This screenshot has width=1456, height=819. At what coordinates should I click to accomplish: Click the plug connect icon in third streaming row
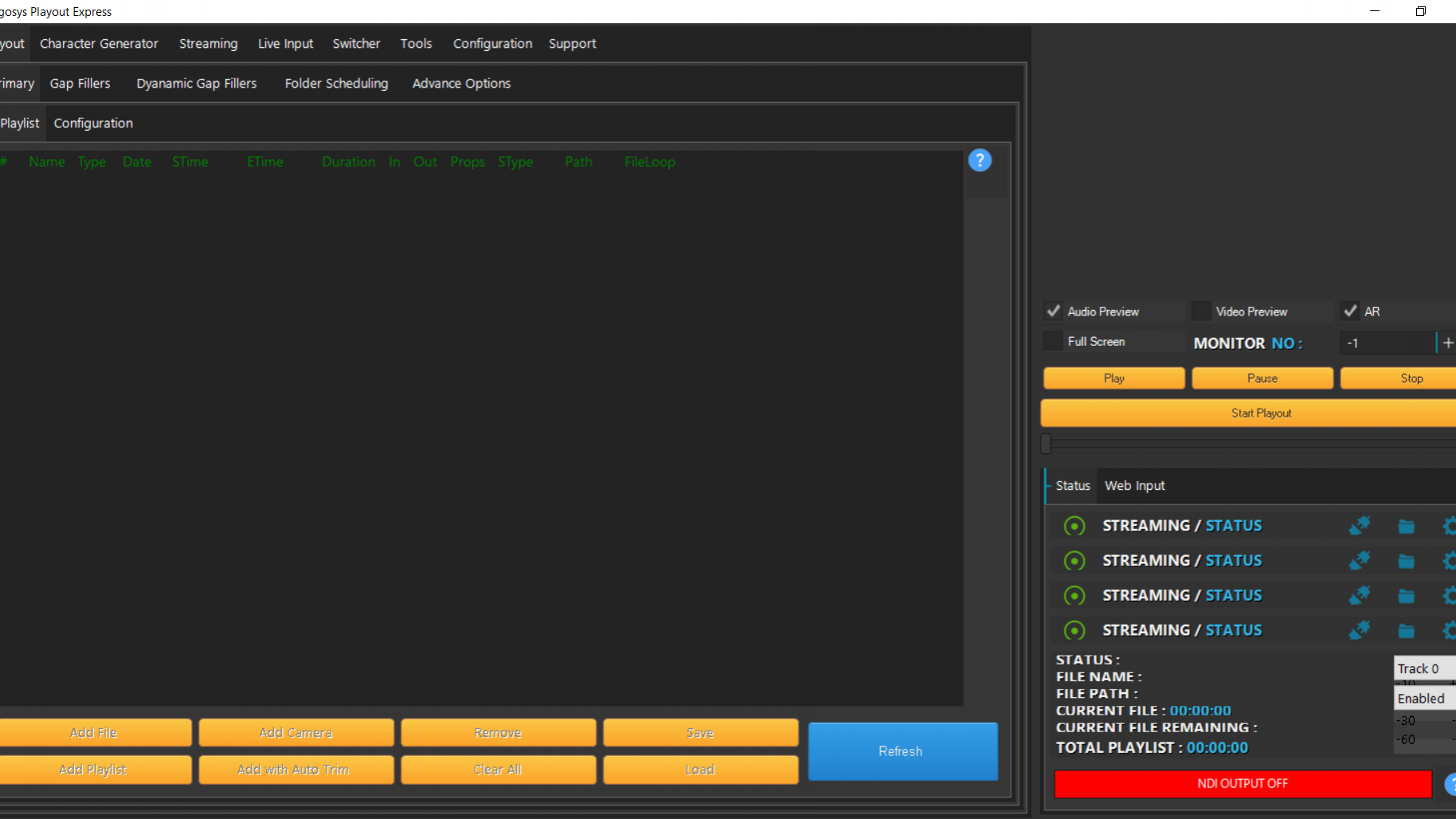coord(1359,596)
